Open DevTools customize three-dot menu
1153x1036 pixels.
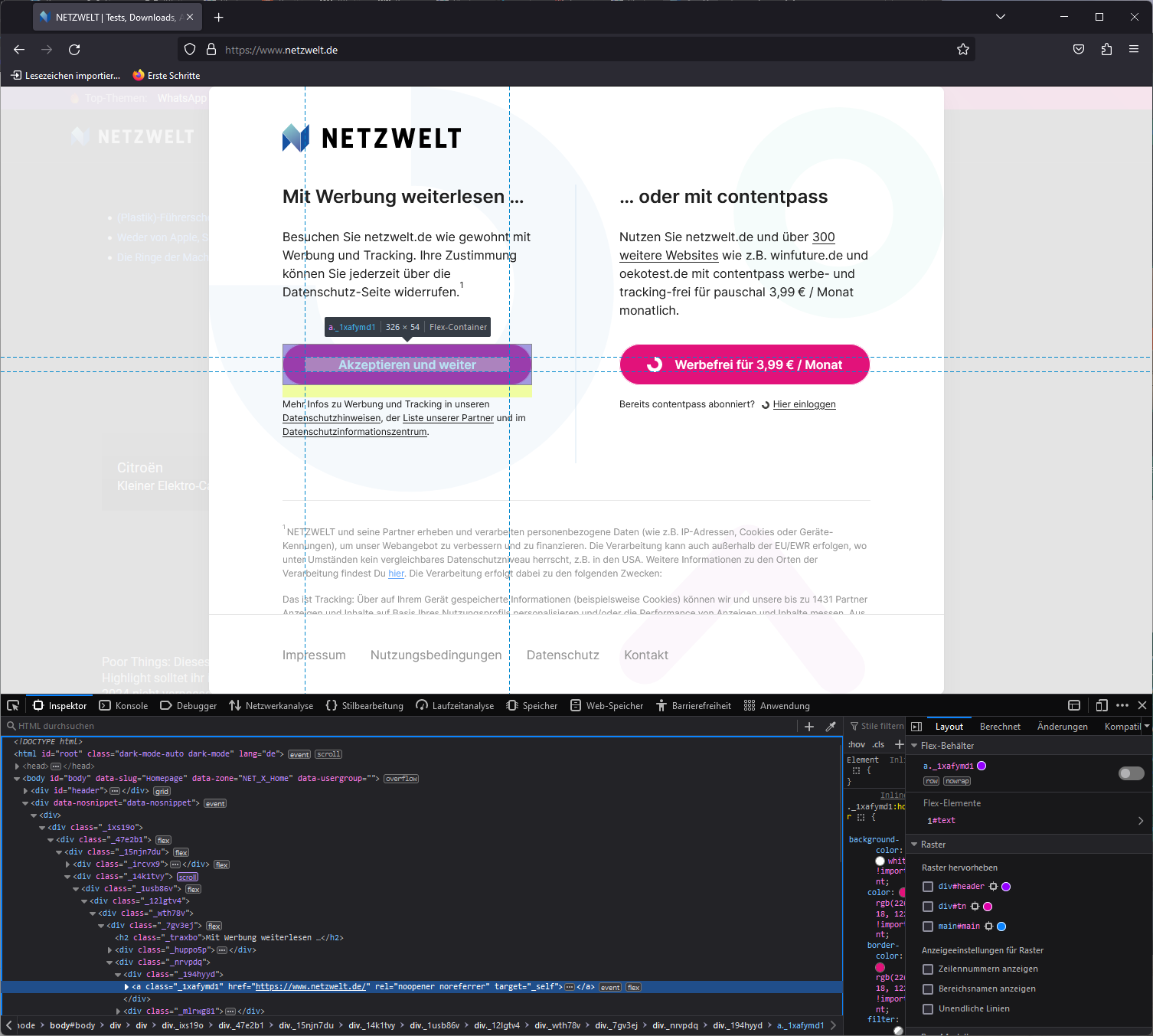click(1122, 705)
